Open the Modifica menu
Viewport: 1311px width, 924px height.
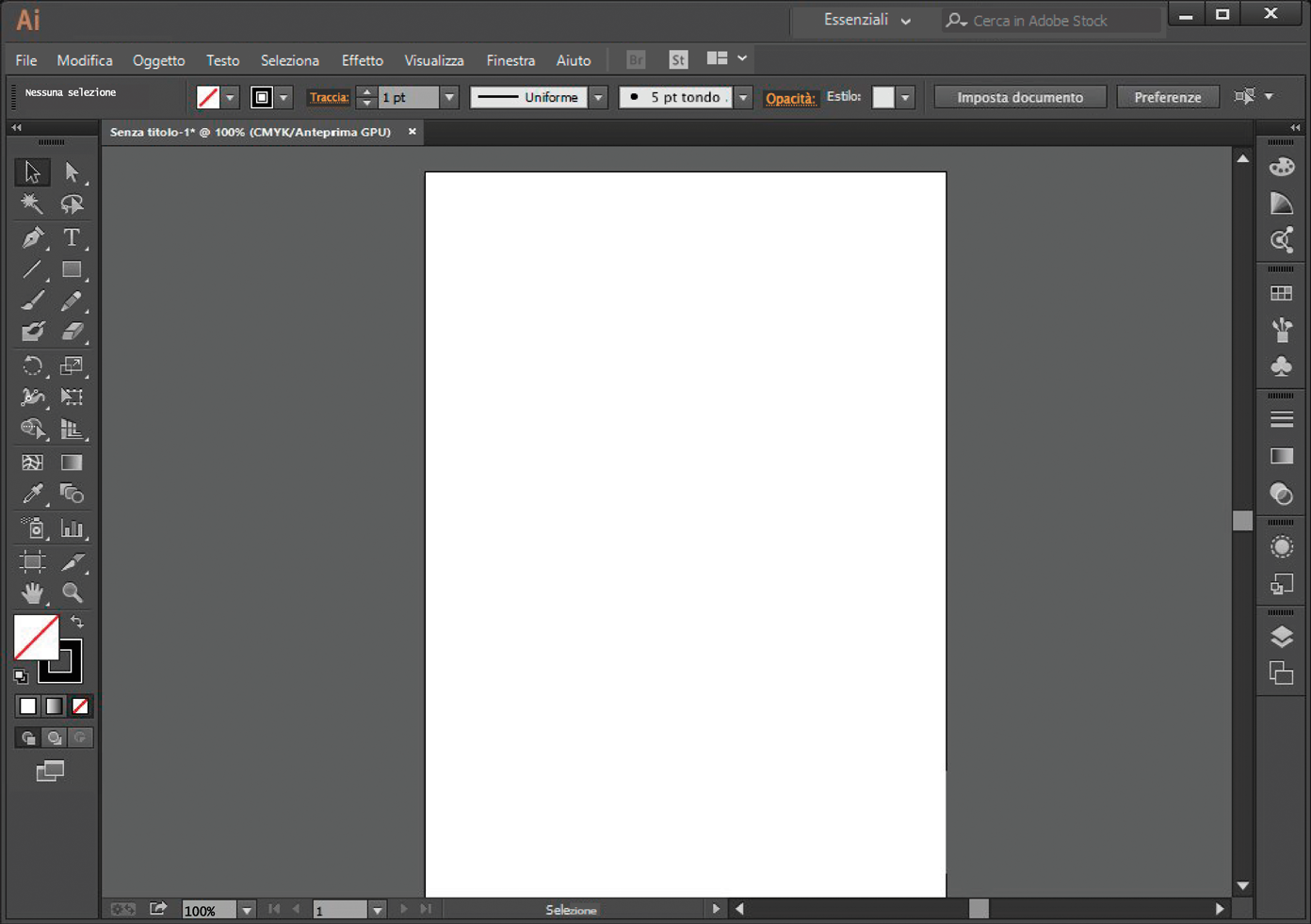[x=85, y=60]
